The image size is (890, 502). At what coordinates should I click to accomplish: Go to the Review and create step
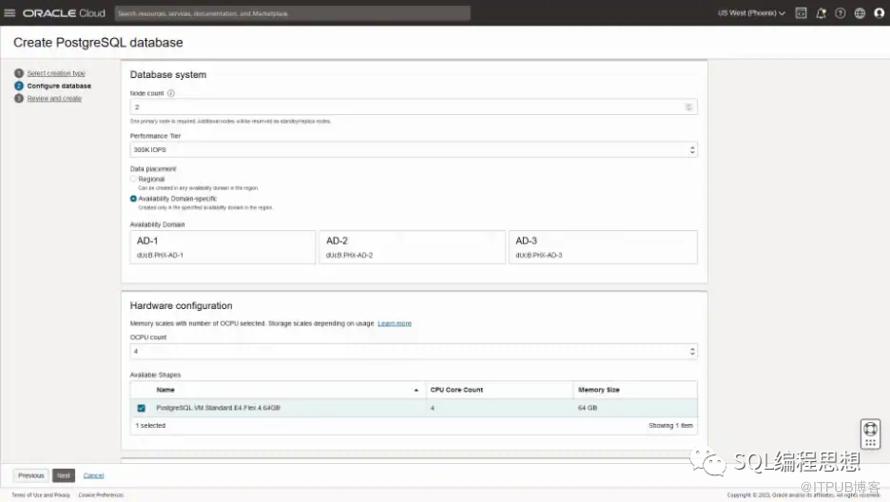point(54,98)
